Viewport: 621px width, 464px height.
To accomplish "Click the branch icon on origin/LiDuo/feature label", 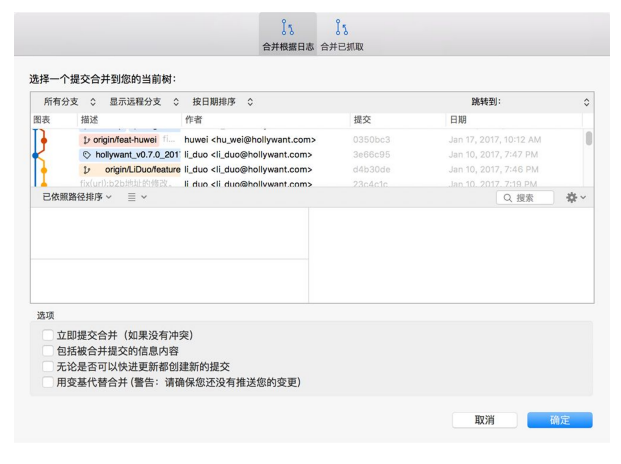I will click(87, 170).
